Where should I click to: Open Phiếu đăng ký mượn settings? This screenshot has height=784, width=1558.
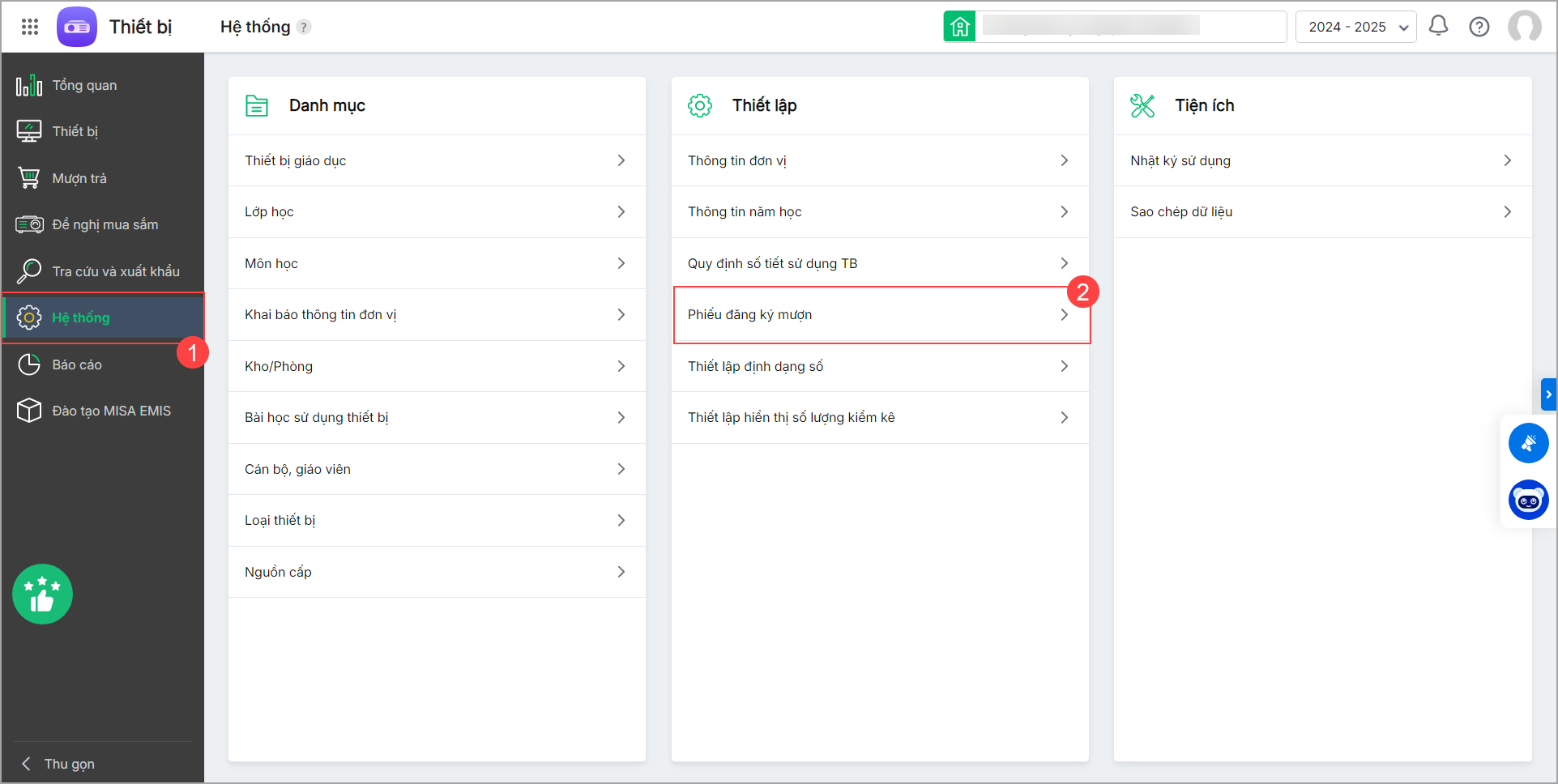pos(880,314)
